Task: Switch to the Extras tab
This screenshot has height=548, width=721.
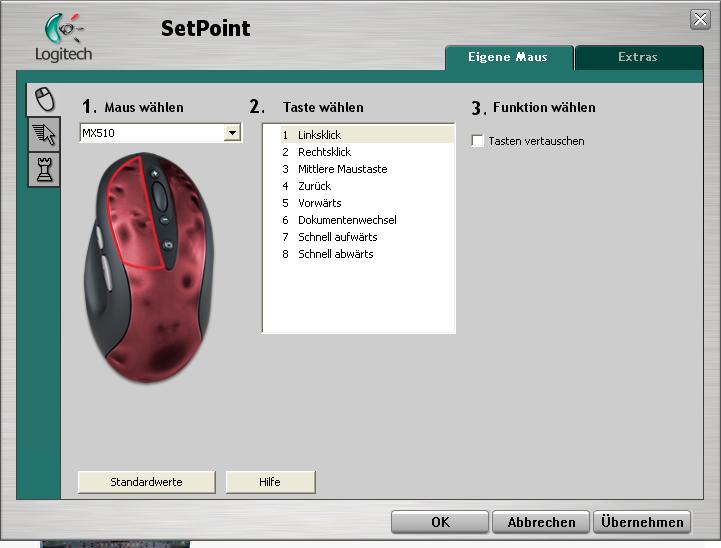Action: pyautogui.click(x=638, y=57)
